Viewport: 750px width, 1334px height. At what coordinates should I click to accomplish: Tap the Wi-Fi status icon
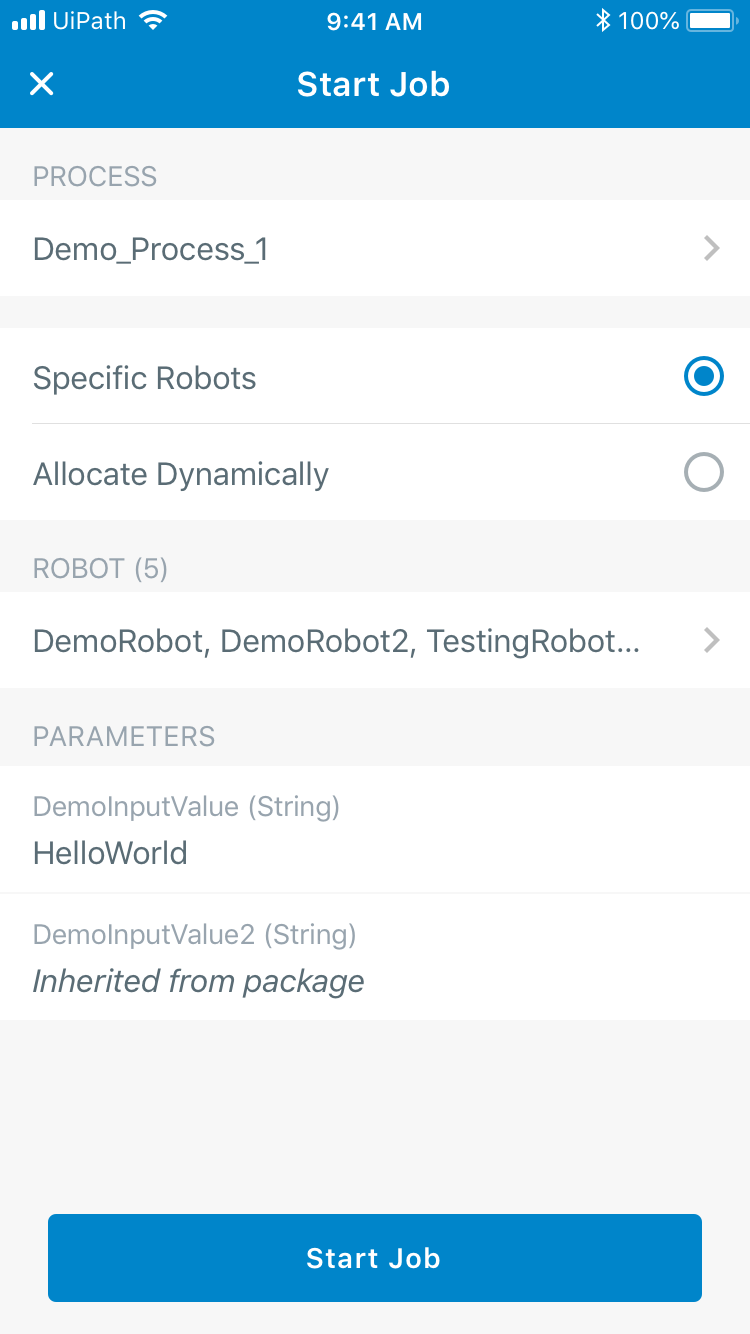click(x=152, y=21)
